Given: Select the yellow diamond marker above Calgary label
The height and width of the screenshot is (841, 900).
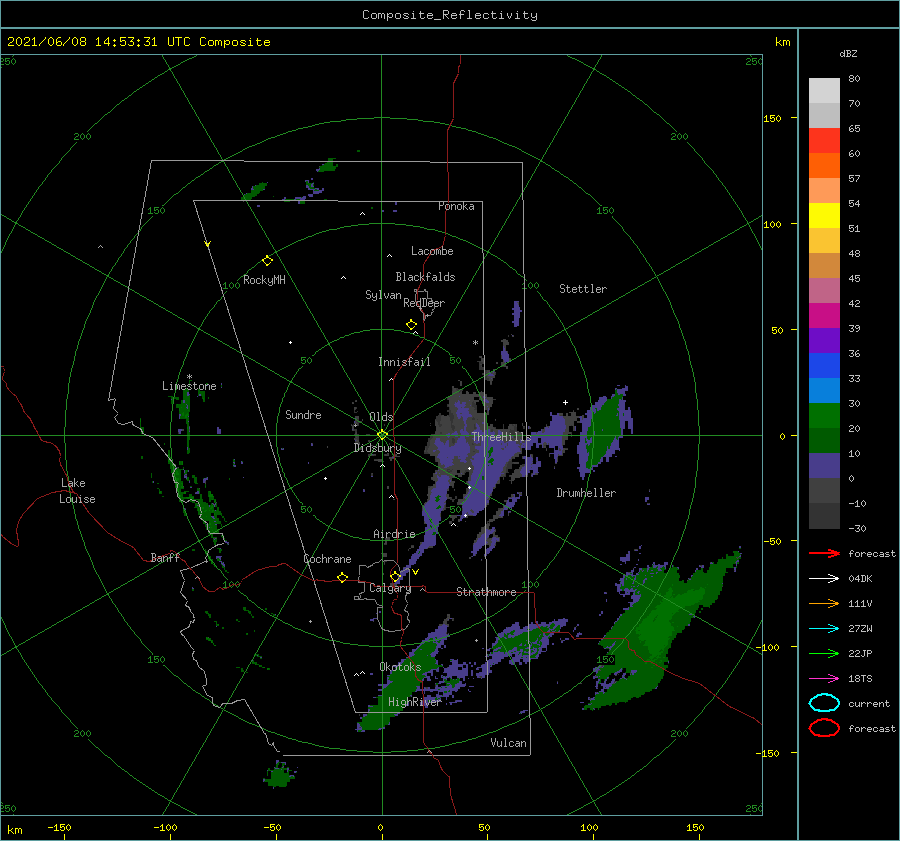Looking at the screenshot, I should click(395, 576).
